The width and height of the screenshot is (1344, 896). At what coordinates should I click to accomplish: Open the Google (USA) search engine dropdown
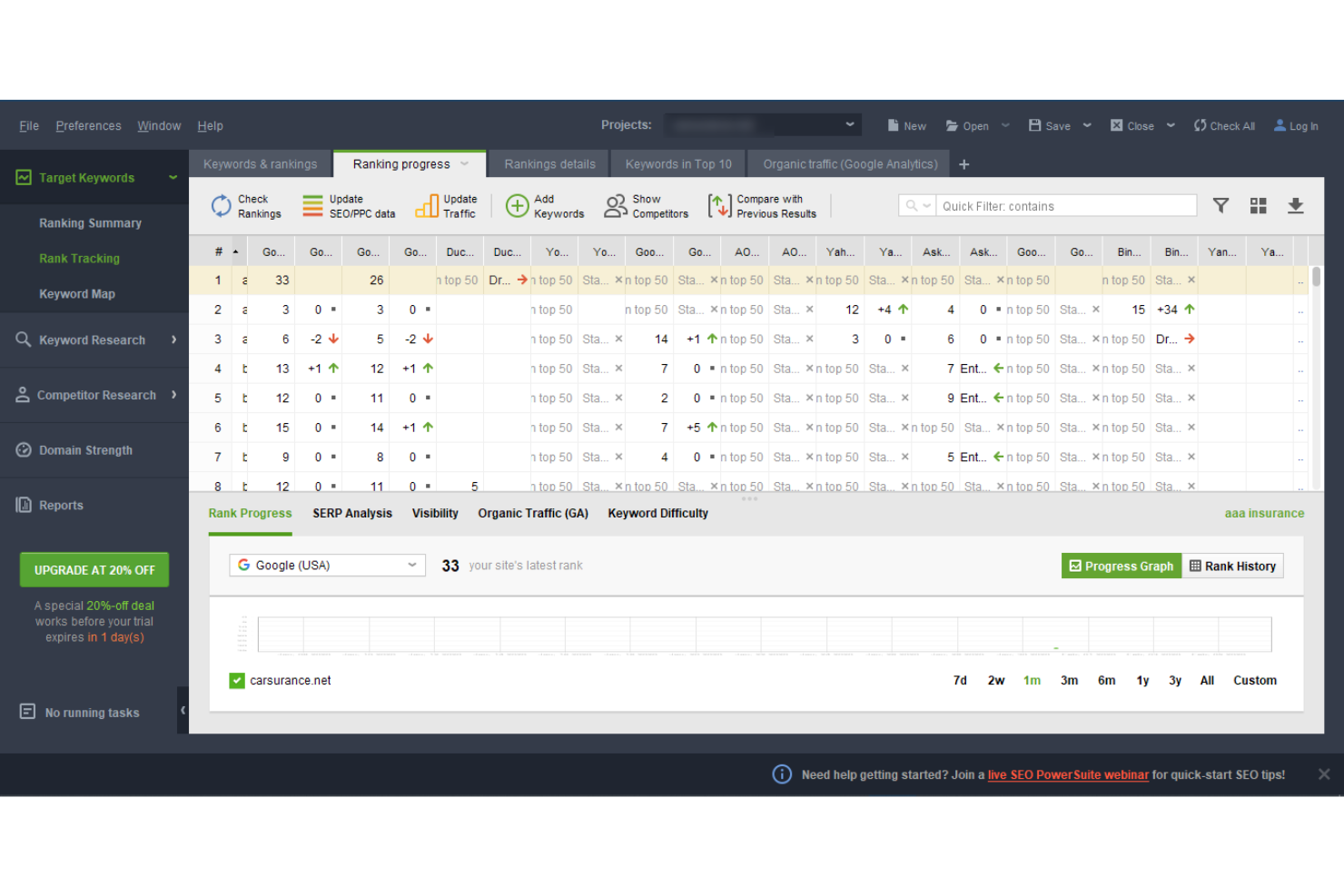click(326, 565)
